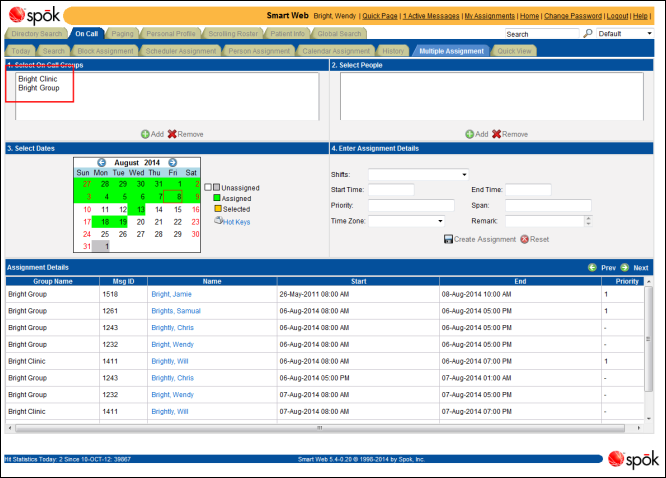Open Brights, Samual name link
666x478 pixels.
(x=176, y=311)
